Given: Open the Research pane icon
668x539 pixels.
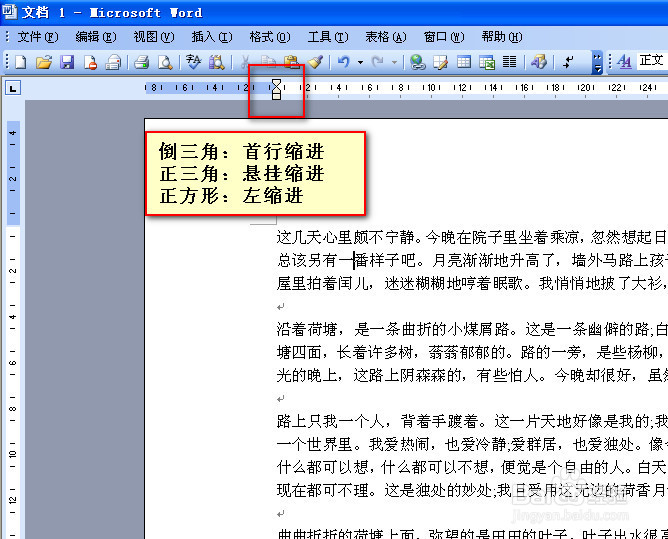Looking at the screenshot, I should [217, 62].
